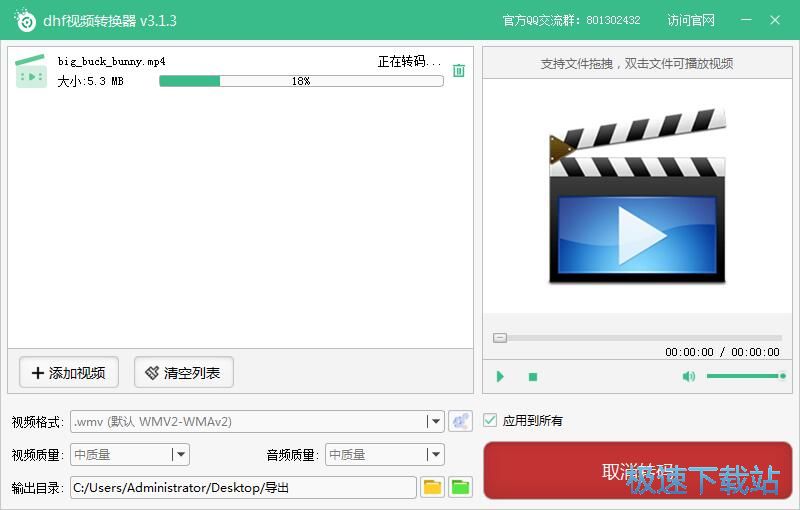Open the 访问官网 link
800x510 pixels.
[691, 20]
